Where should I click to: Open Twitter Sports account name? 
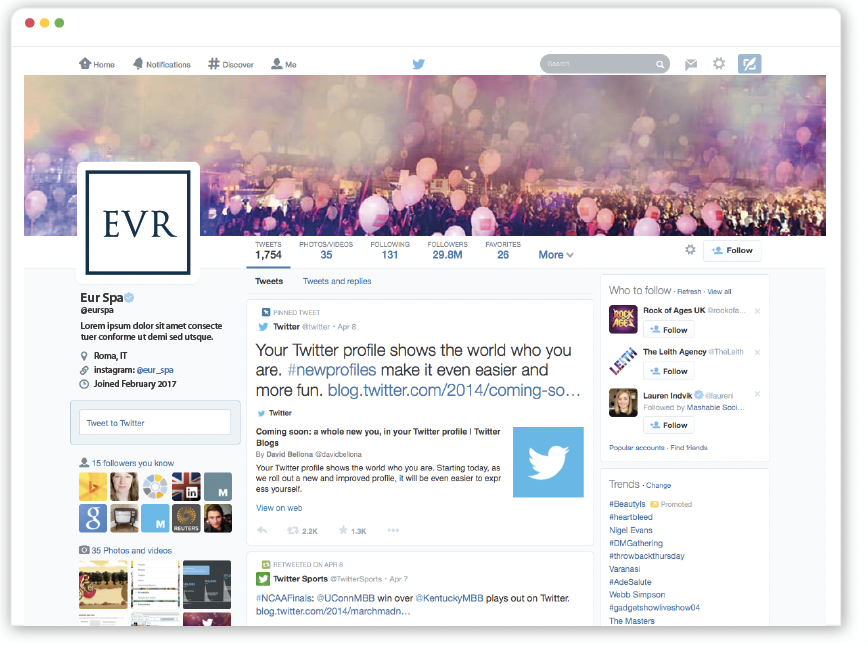click(x=301, y=578)
